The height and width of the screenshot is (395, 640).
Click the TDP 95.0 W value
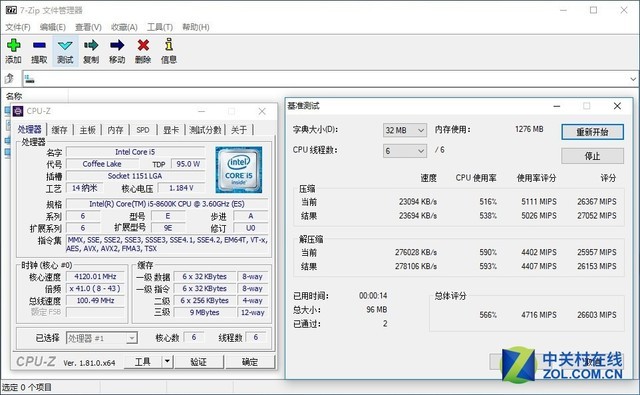[x=188, y=164]
